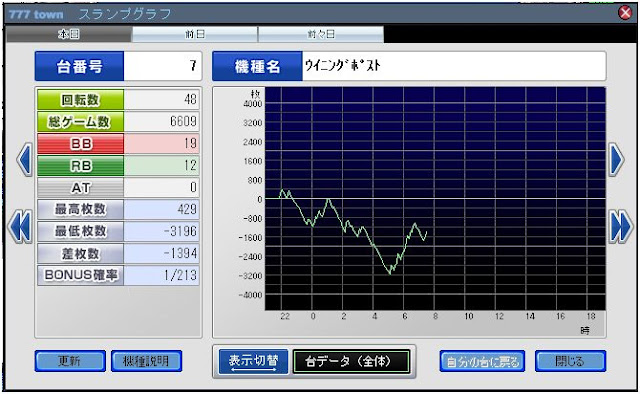The image size is (640, 394).
Task: Switch to the 本日 tab
Action: pos(69,34)
